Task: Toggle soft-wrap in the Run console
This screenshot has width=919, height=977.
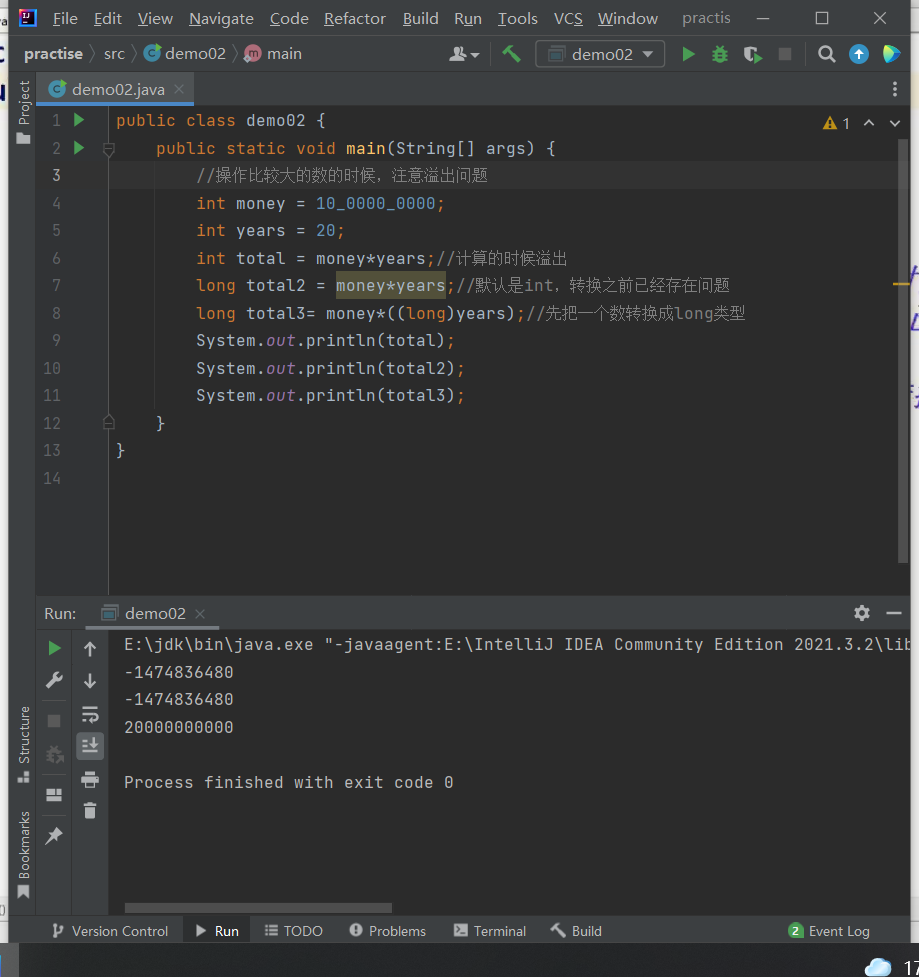Action: click(x=90, y=714)
